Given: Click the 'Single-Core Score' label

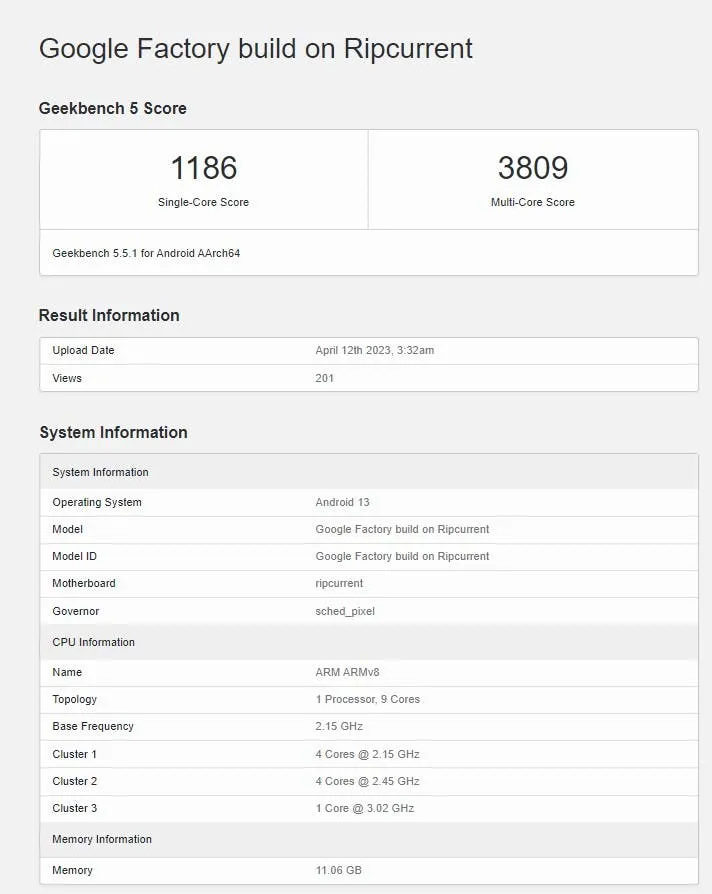Looking at the screenshot, I should coord(204,202).
